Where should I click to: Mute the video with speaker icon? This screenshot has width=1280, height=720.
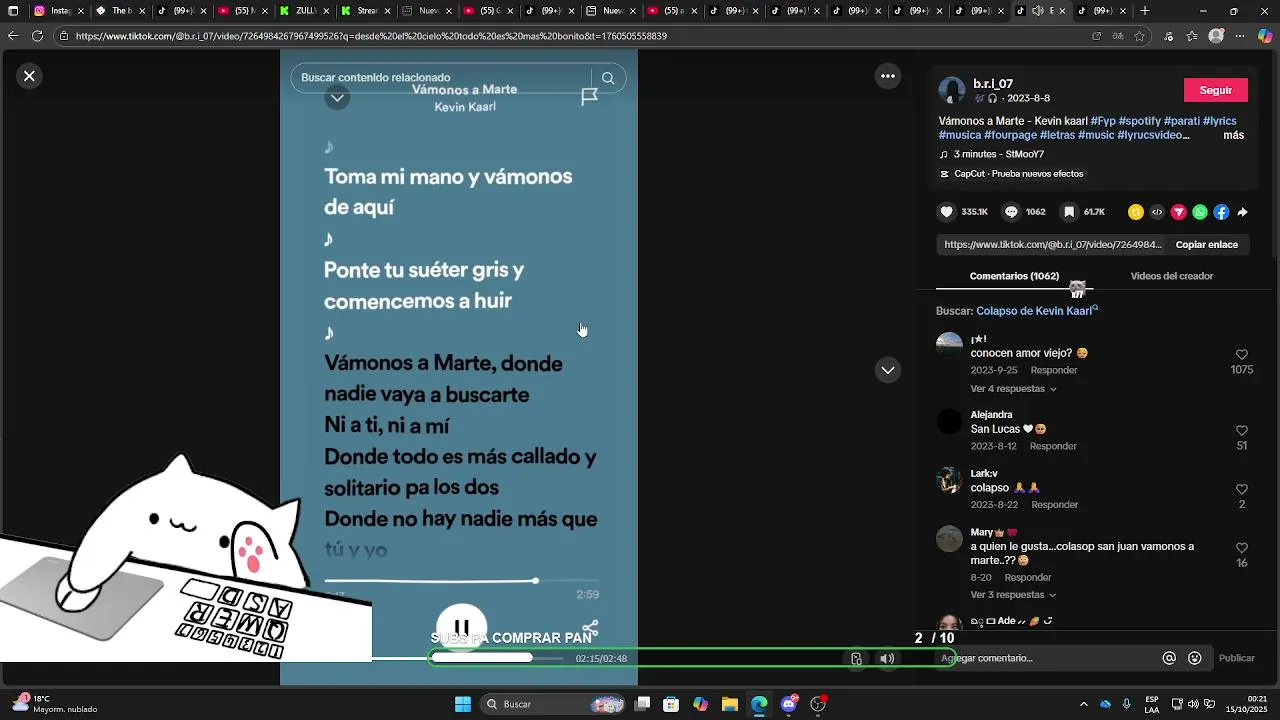point(887,658)
